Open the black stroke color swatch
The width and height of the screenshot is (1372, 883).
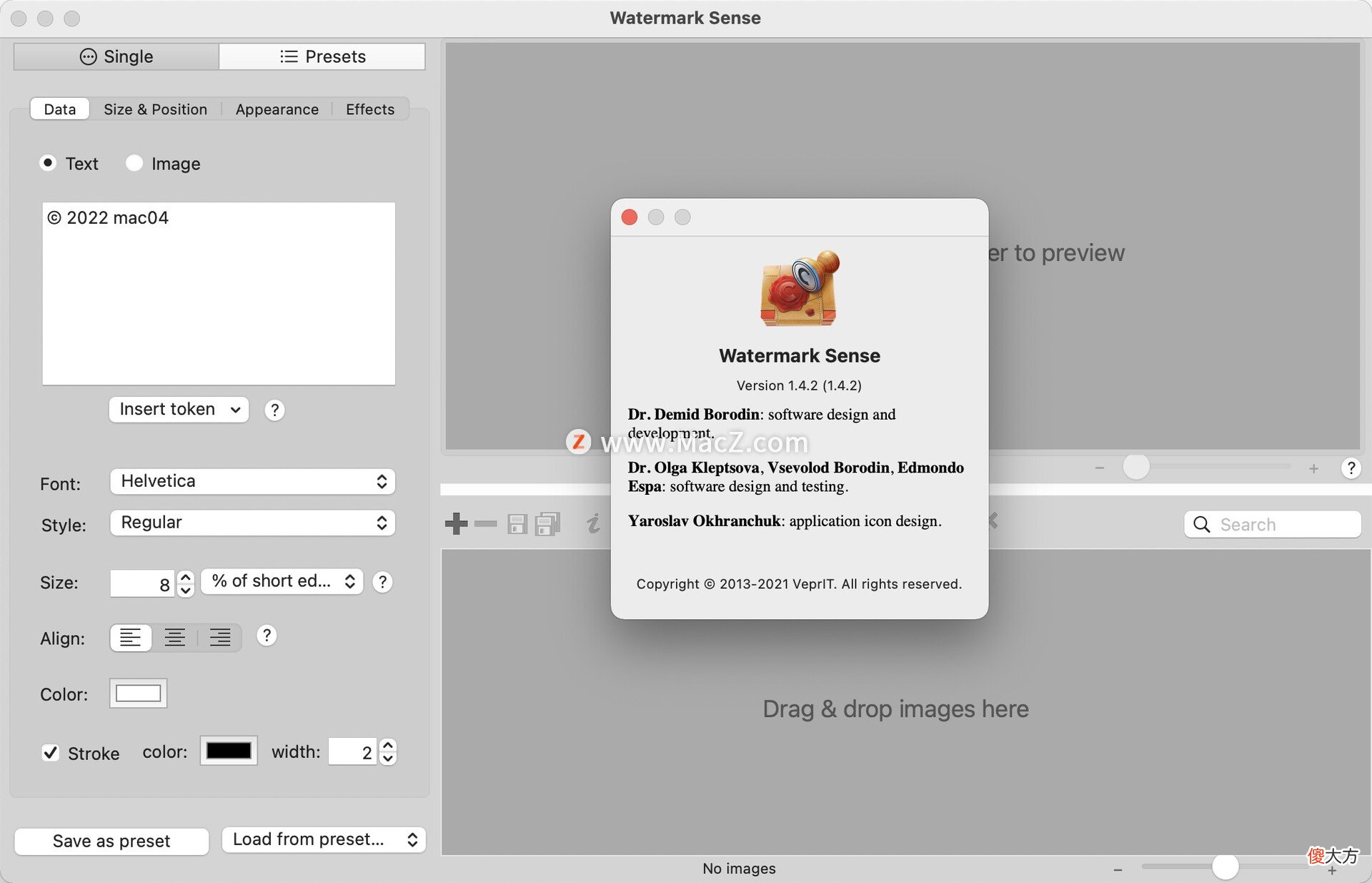point(229,751)
